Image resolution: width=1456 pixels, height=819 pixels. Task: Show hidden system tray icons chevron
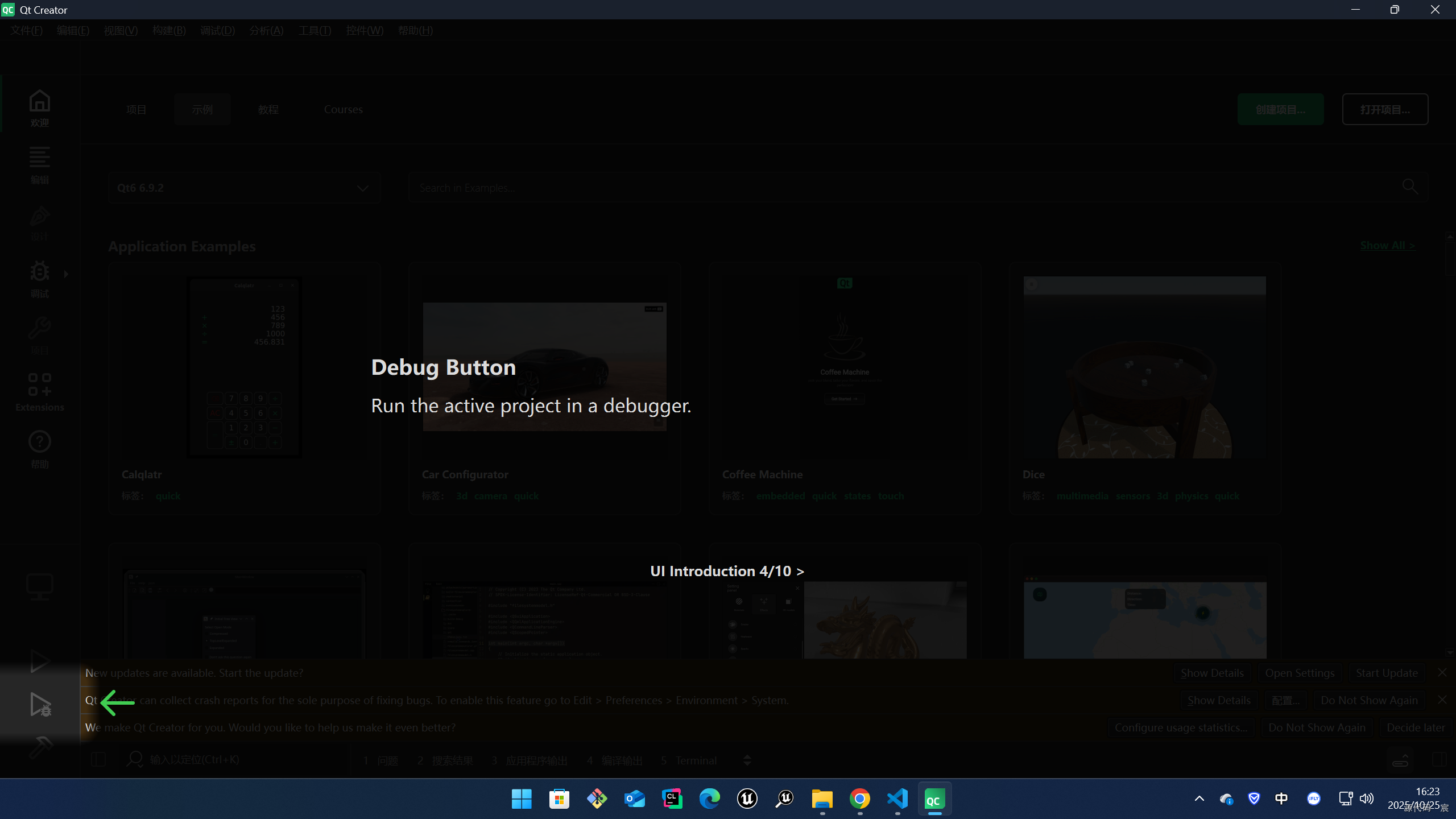1199,799
